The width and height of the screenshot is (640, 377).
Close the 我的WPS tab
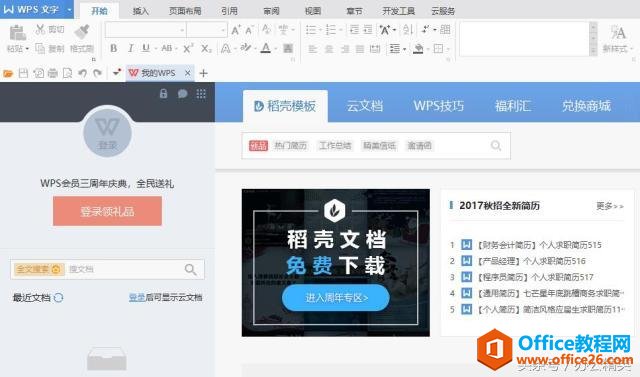coord(188,73)
